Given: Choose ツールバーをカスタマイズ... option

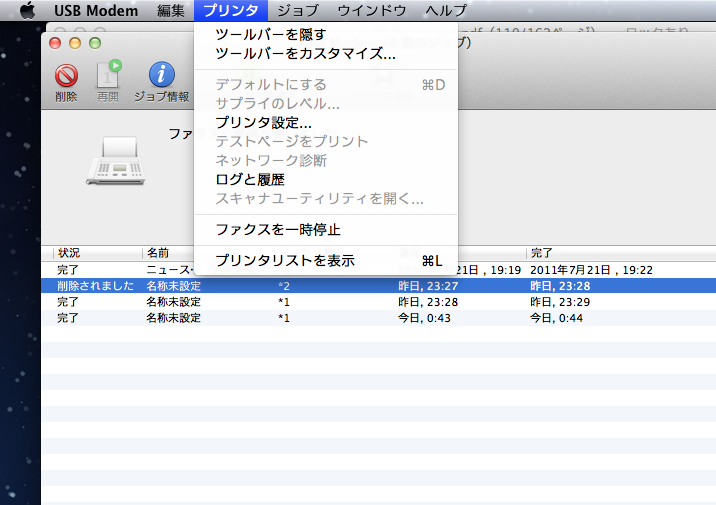Looking at the screenshot, I should 305,54.
